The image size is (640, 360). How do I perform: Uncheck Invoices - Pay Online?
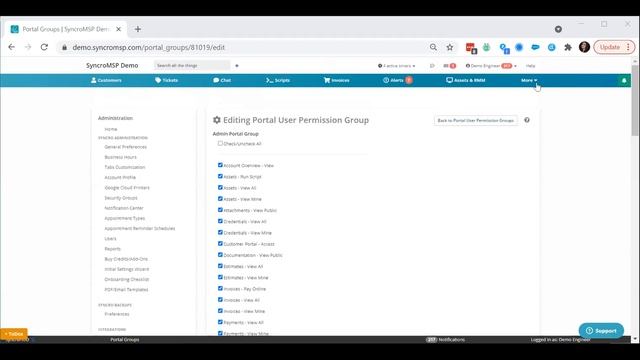tap(220, 288)
